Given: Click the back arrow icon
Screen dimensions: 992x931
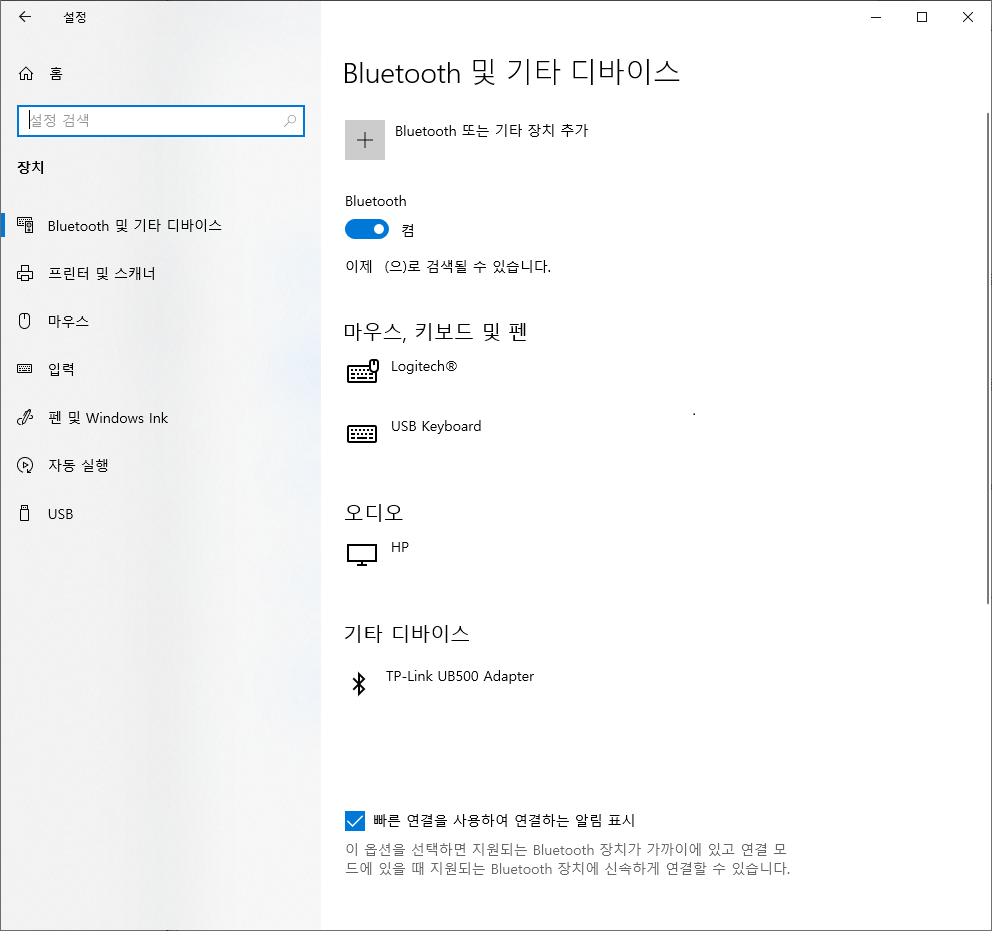Looking at the screenshot, I should 25,17.
